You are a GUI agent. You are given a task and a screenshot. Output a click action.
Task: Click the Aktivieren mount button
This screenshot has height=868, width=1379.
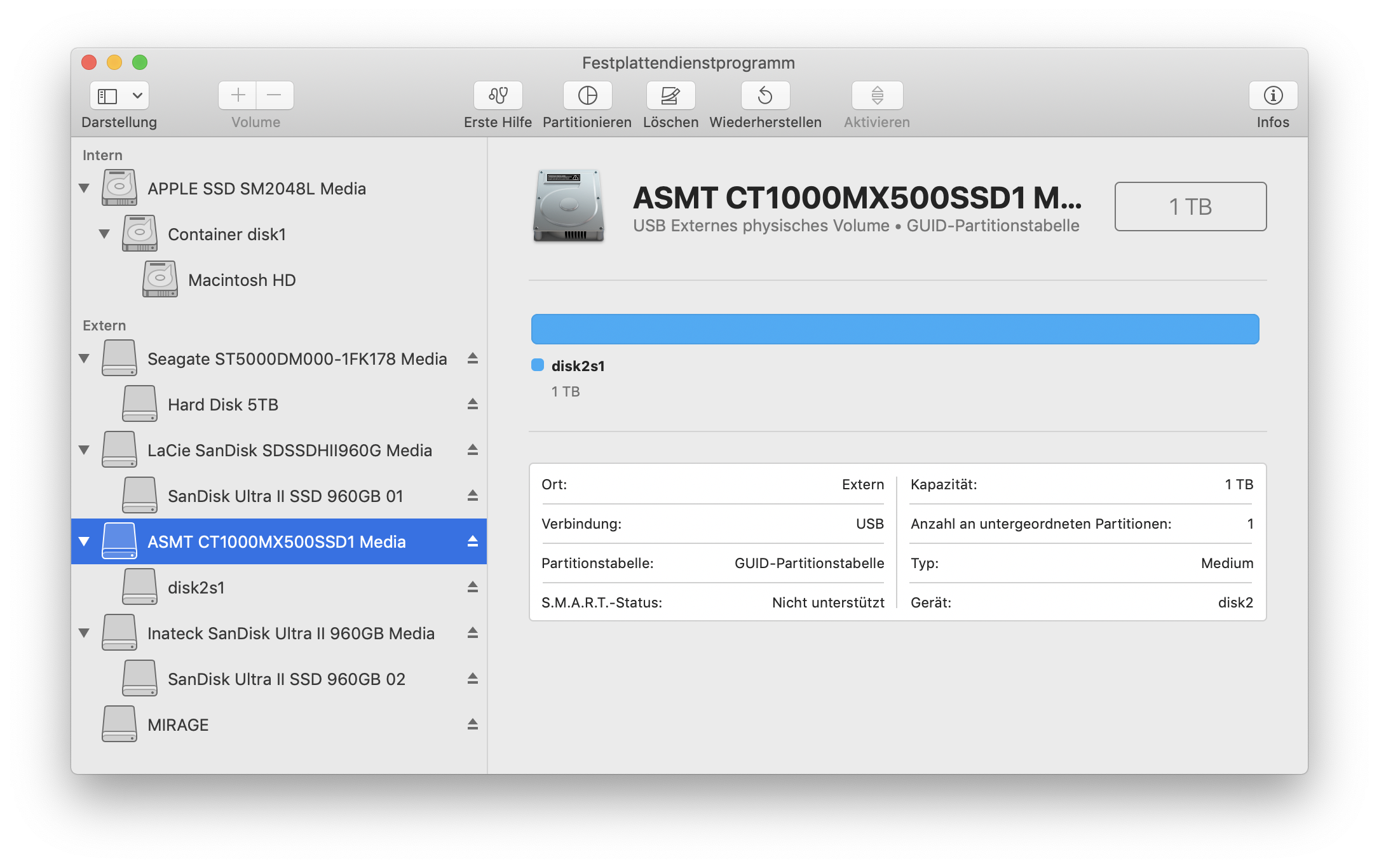pyautogui.click(x=877, y=95)
